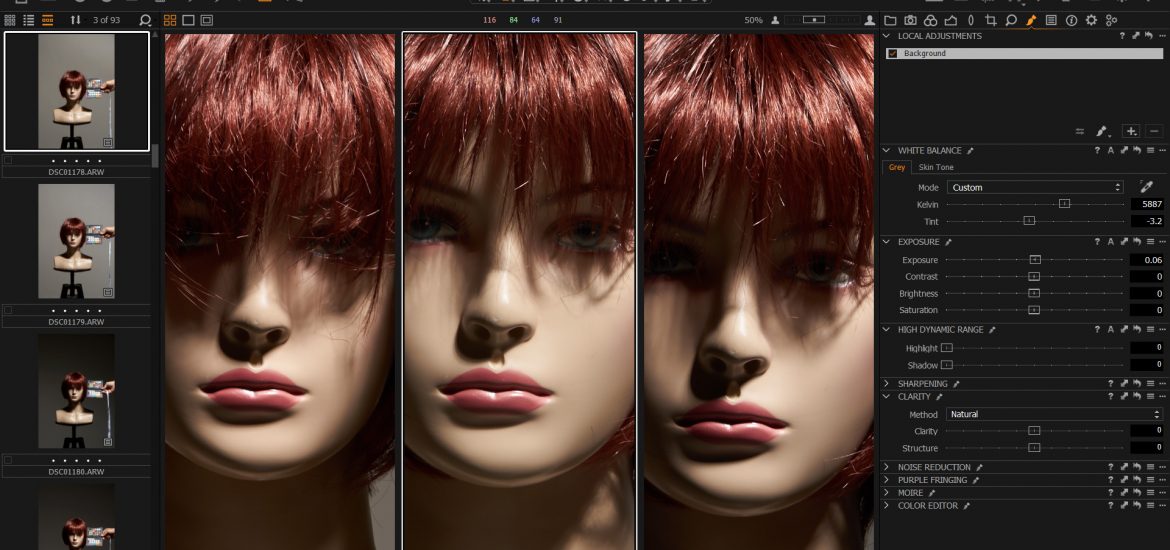
Task: Open the Batch tool tab icon
Action: pos(1112,20)
